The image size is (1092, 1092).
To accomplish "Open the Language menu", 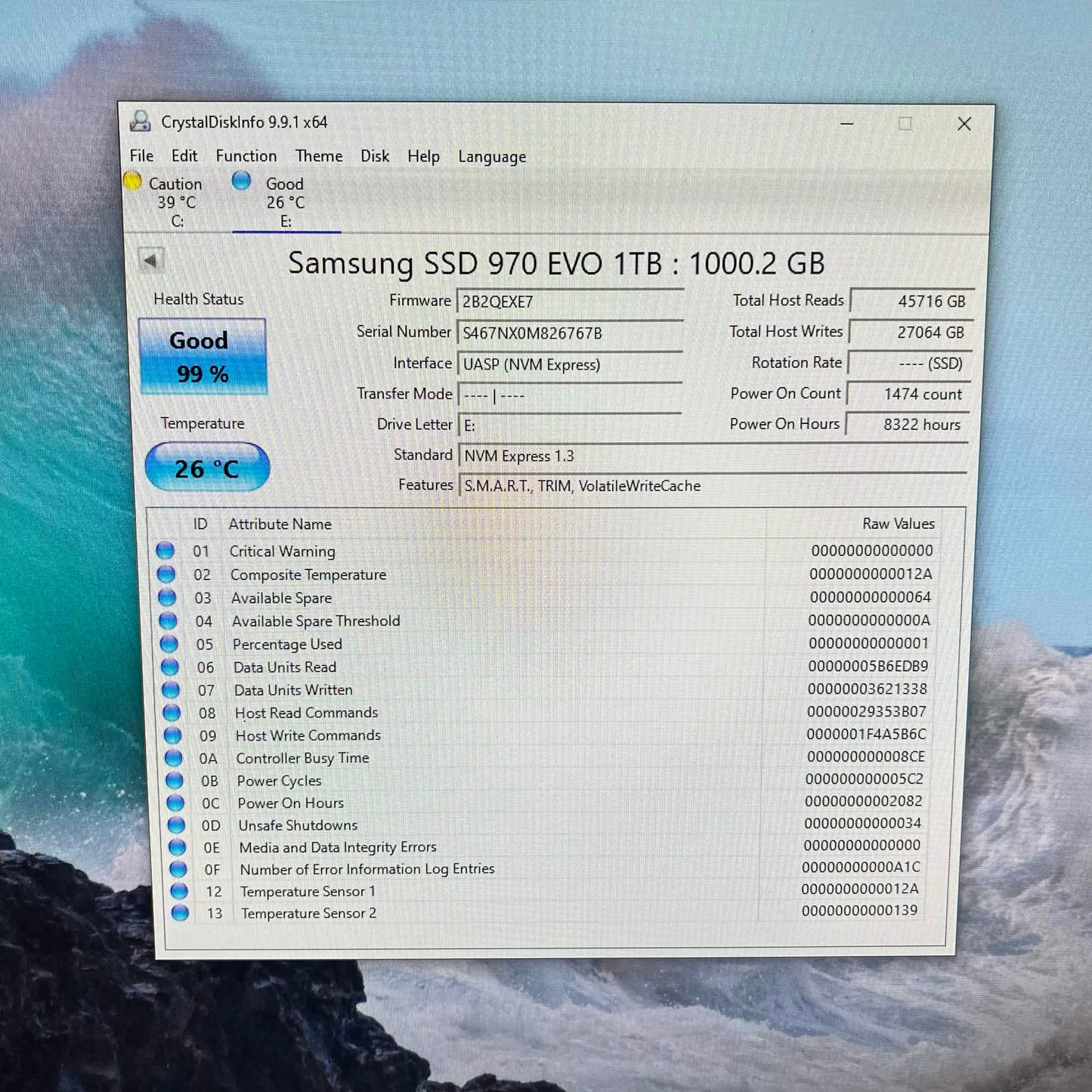I will click(x=492, y=157).
